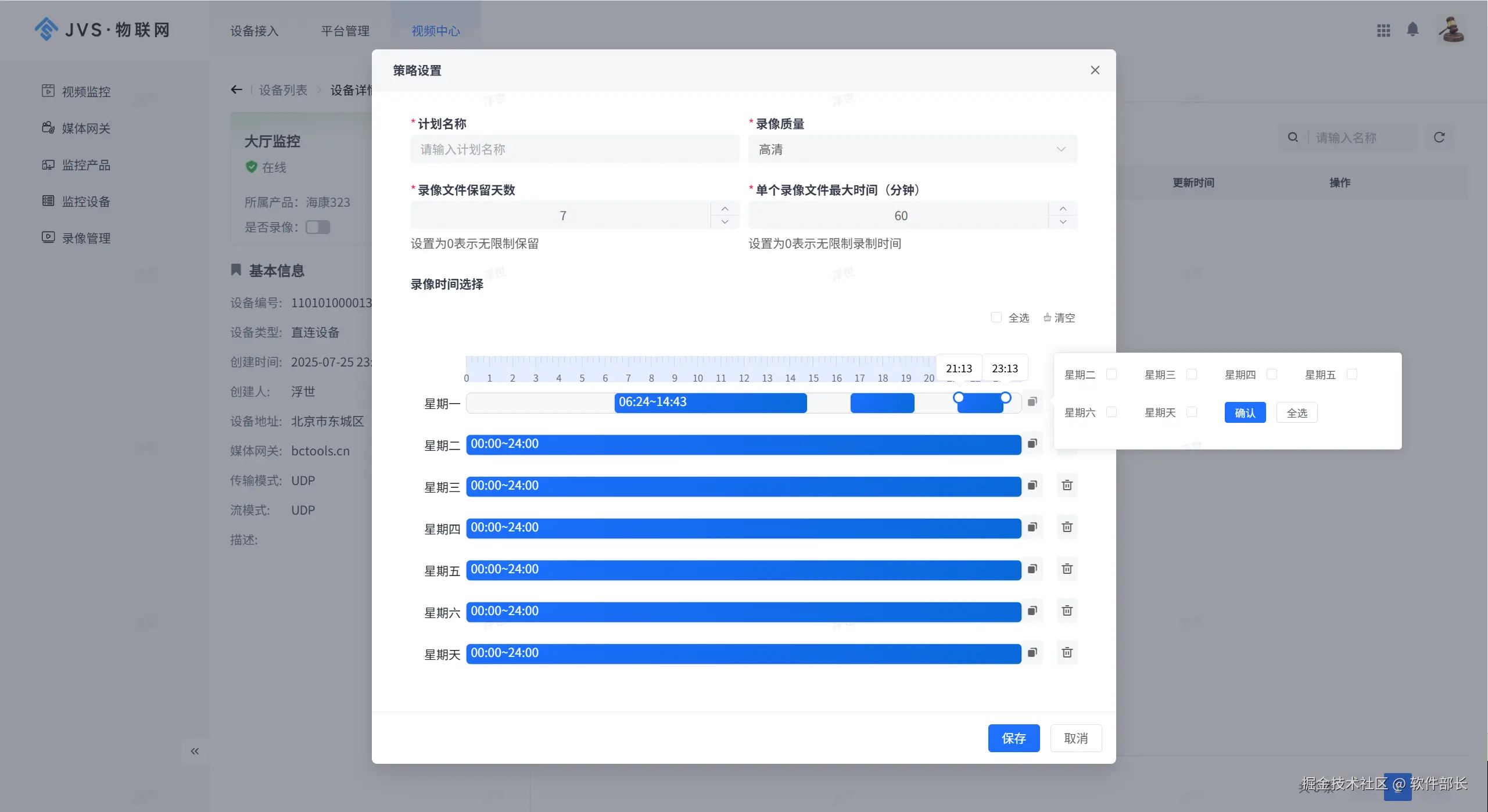Open the notifications bell
Viewport: 1488px width, 812px height.
[1412, 30]
